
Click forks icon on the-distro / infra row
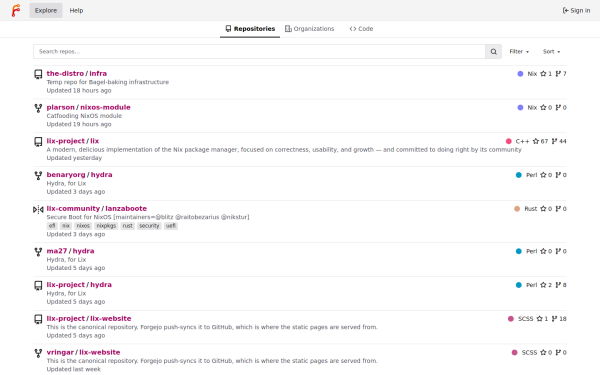tap(558, 74)
